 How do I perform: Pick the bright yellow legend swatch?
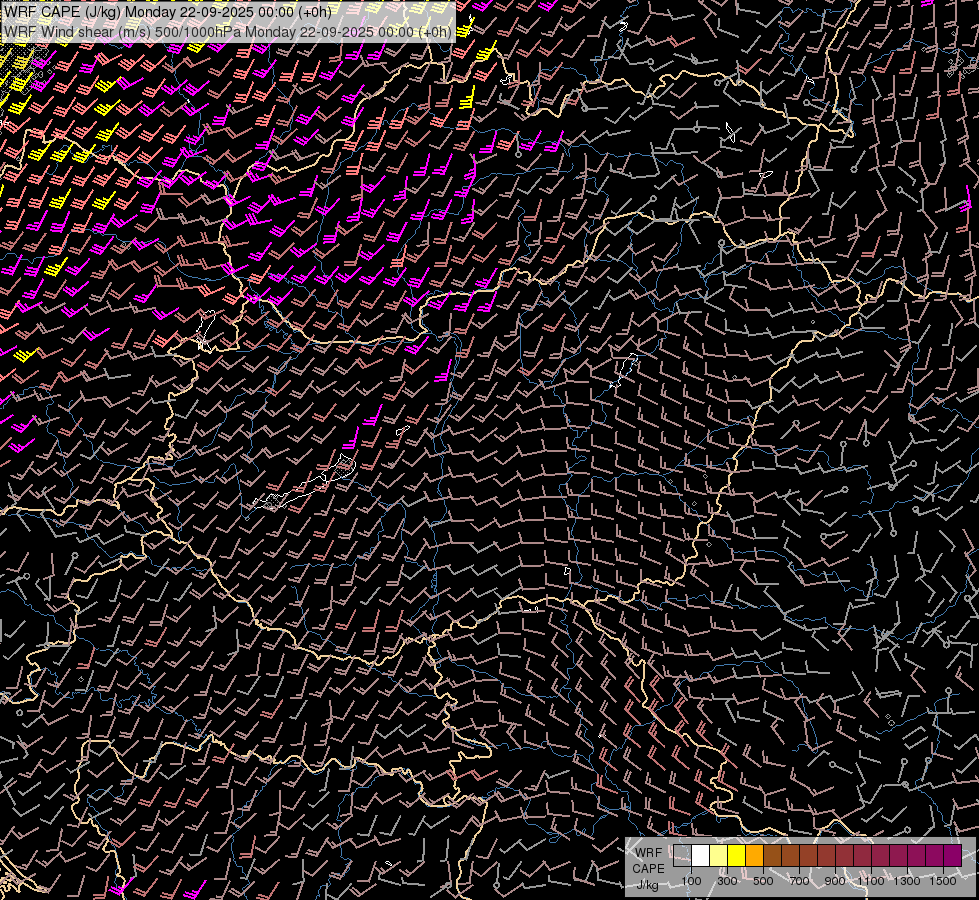pos(736,855)
